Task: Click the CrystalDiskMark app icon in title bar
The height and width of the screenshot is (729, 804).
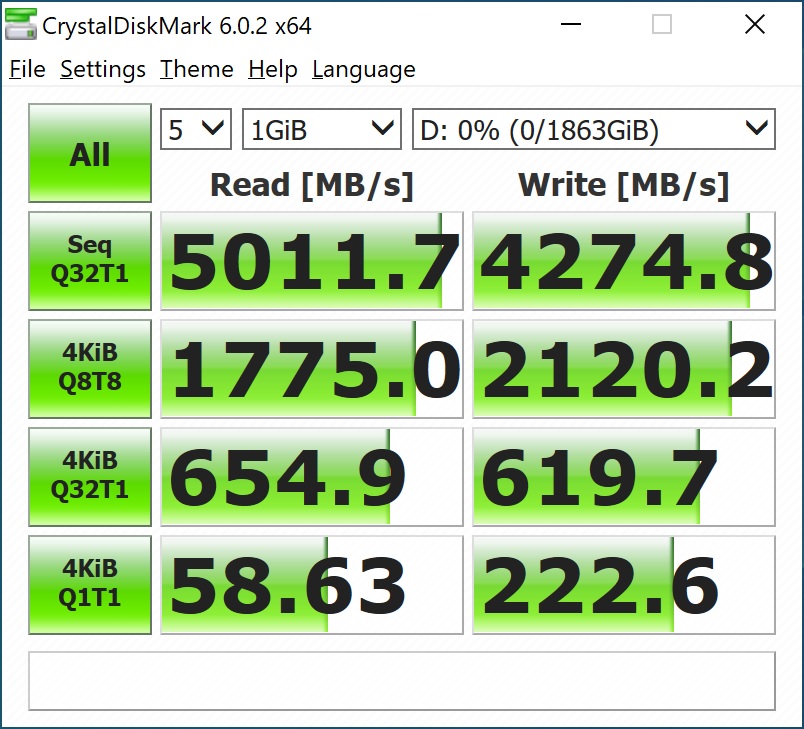Action: point(21,25)
